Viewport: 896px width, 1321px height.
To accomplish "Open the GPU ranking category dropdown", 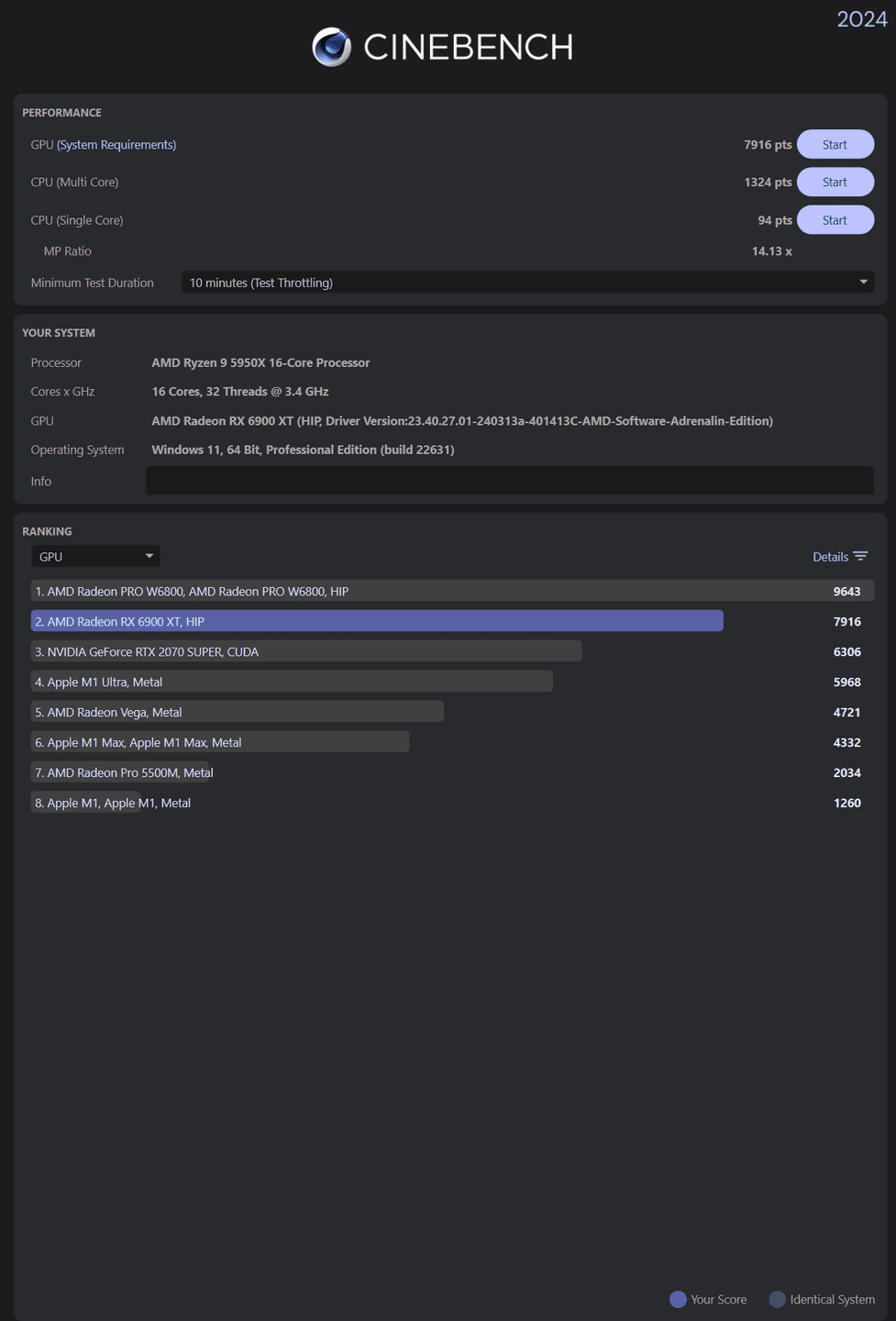I will coord(95,557).
